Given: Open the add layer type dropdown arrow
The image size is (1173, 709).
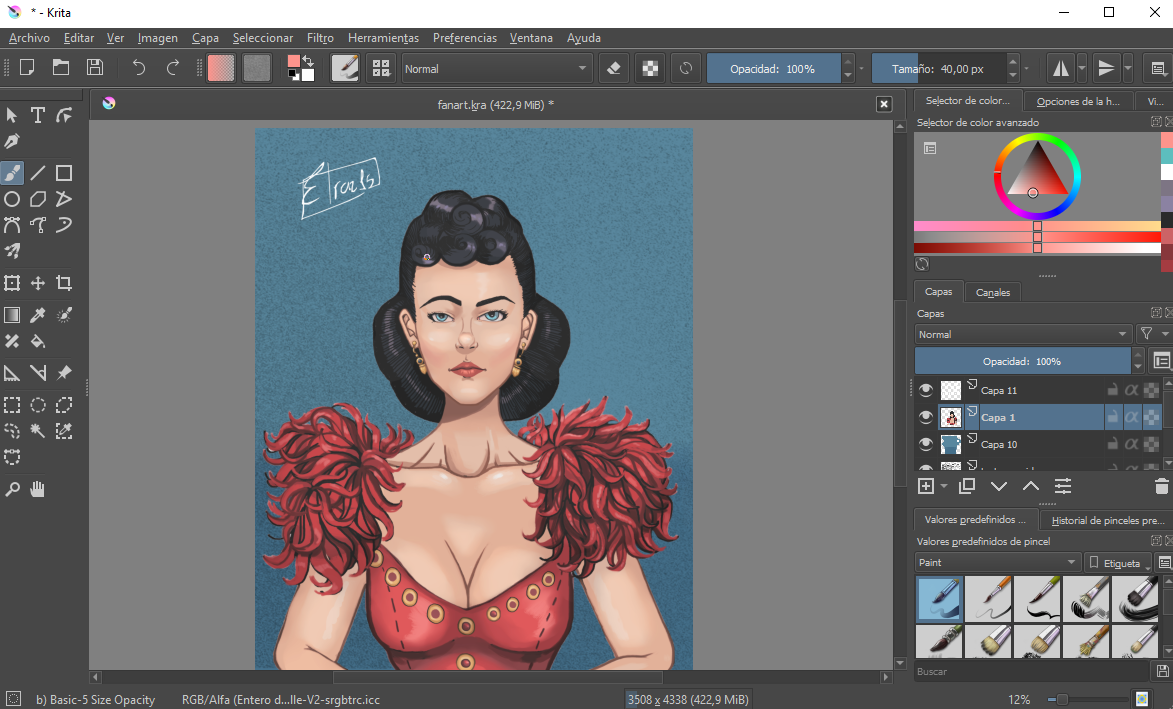Looking at the screenshot, I should (x=943, y=487).
